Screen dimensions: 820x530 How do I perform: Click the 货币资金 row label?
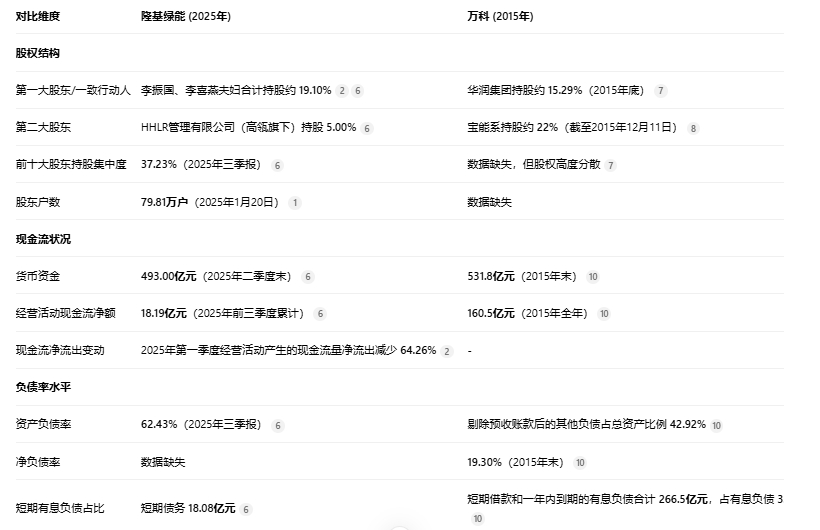tap(38, 276)
